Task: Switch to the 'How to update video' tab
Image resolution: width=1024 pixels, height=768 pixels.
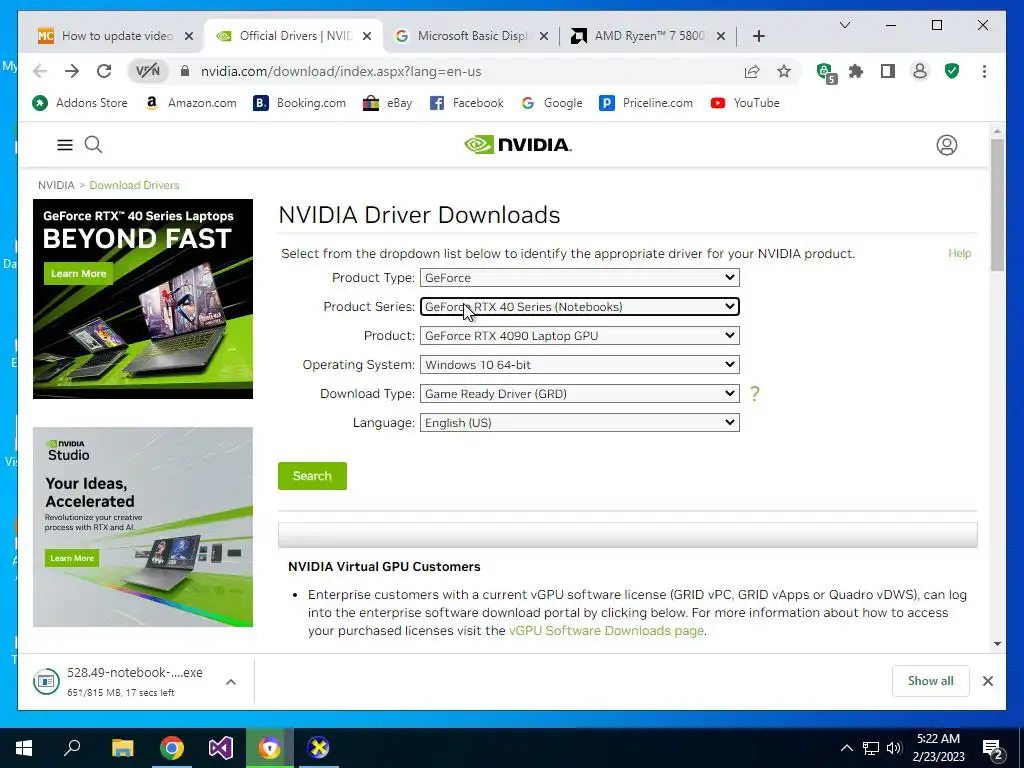Action: pos(118,36)
